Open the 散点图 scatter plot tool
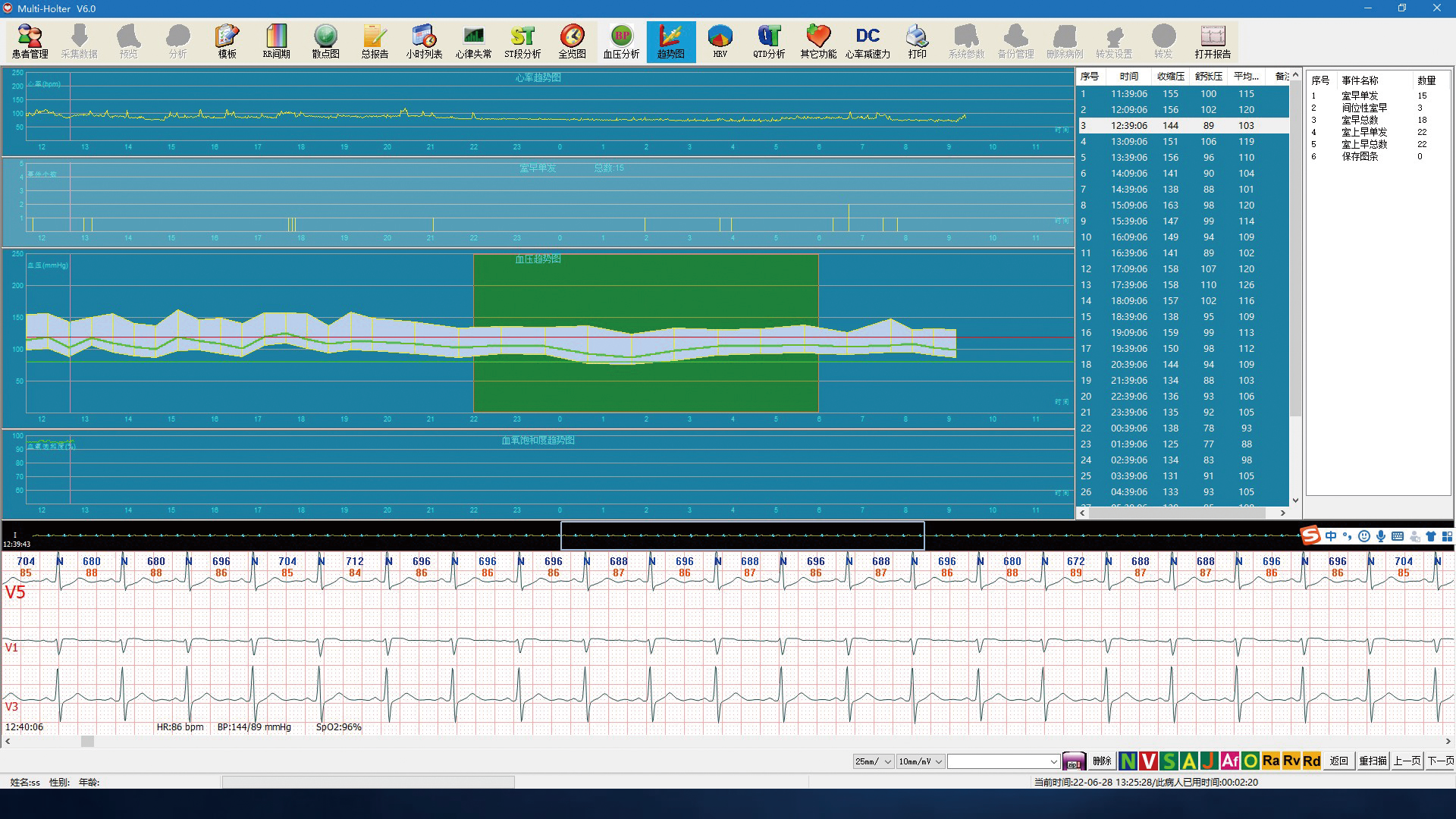 pos(325,41)
